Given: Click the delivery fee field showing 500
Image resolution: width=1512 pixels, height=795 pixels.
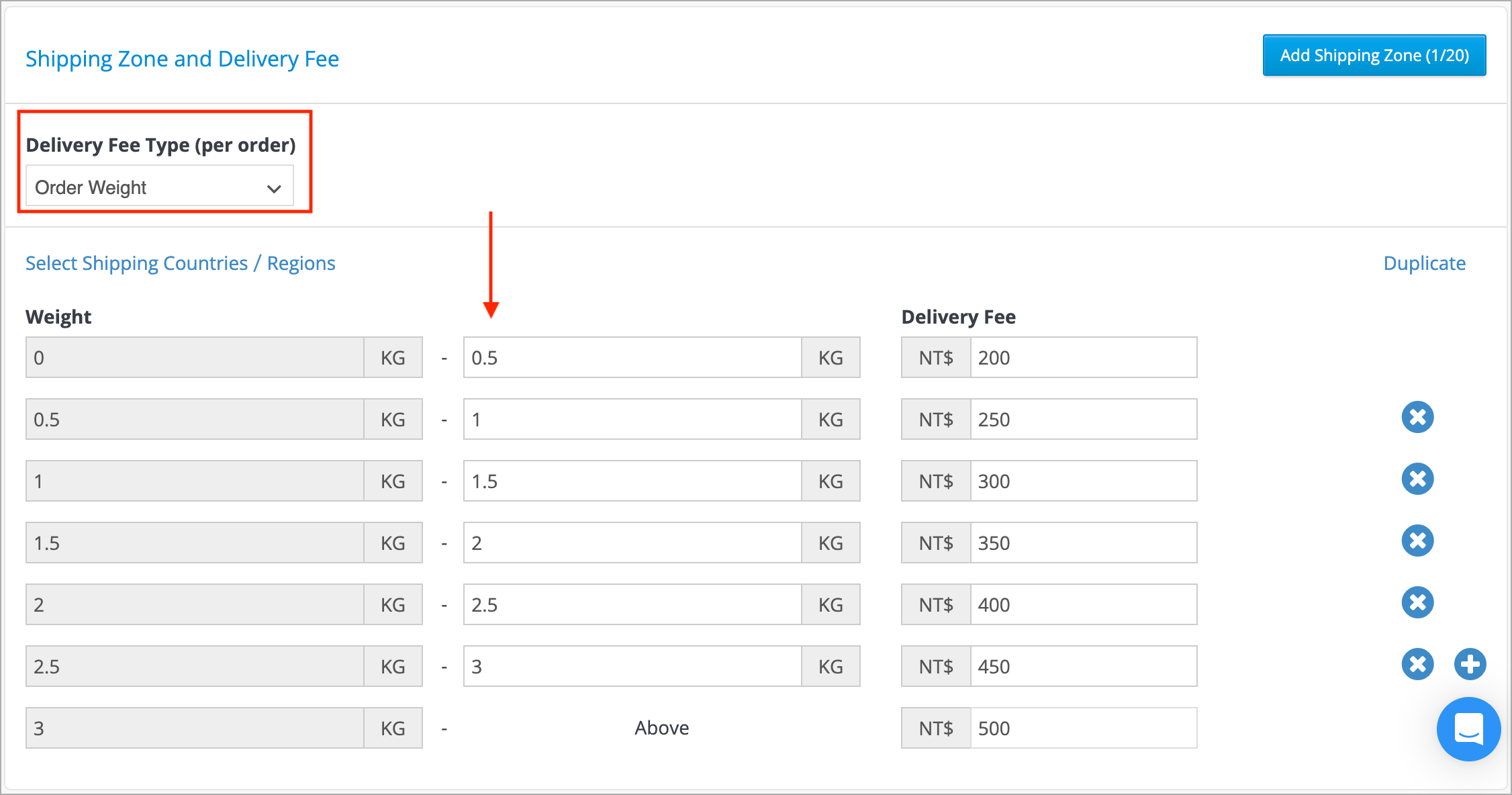Looking at the screenshot, I should point(1083,729).
